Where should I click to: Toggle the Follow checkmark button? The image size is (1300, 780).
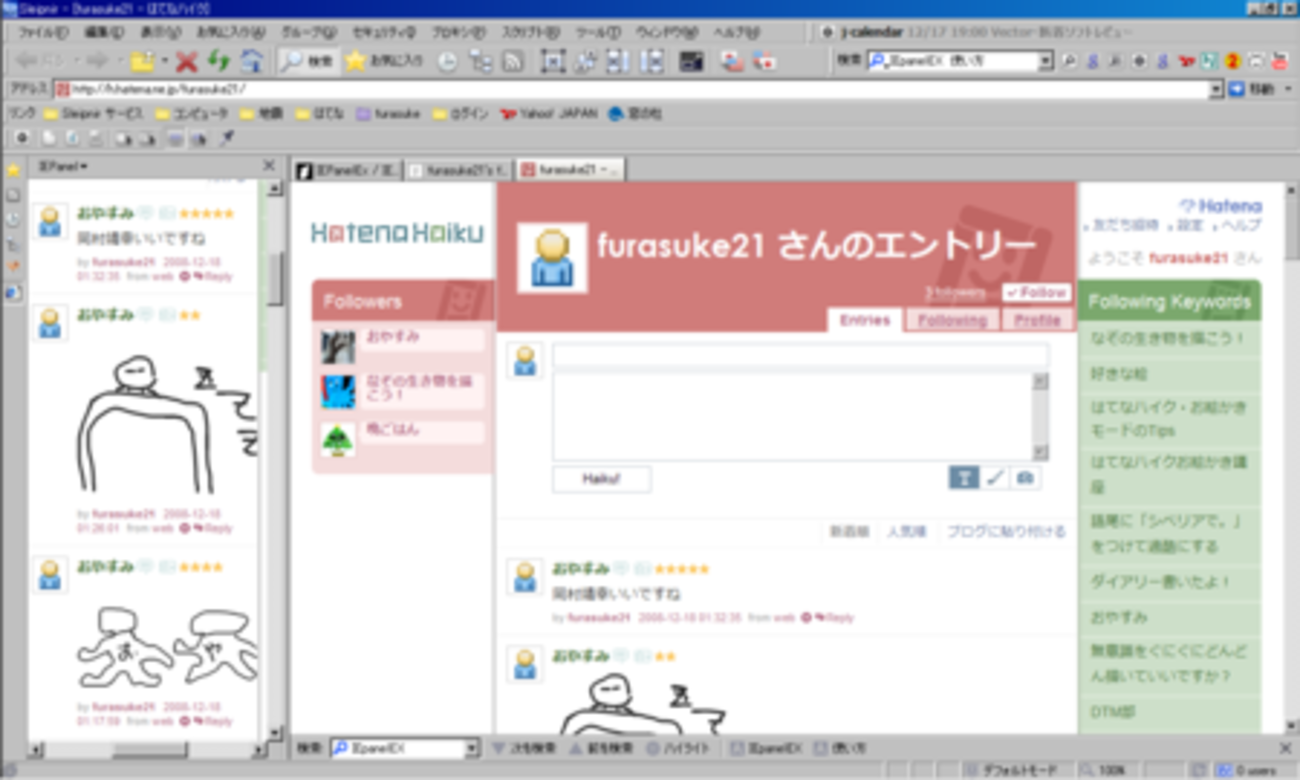(1036, 293)
